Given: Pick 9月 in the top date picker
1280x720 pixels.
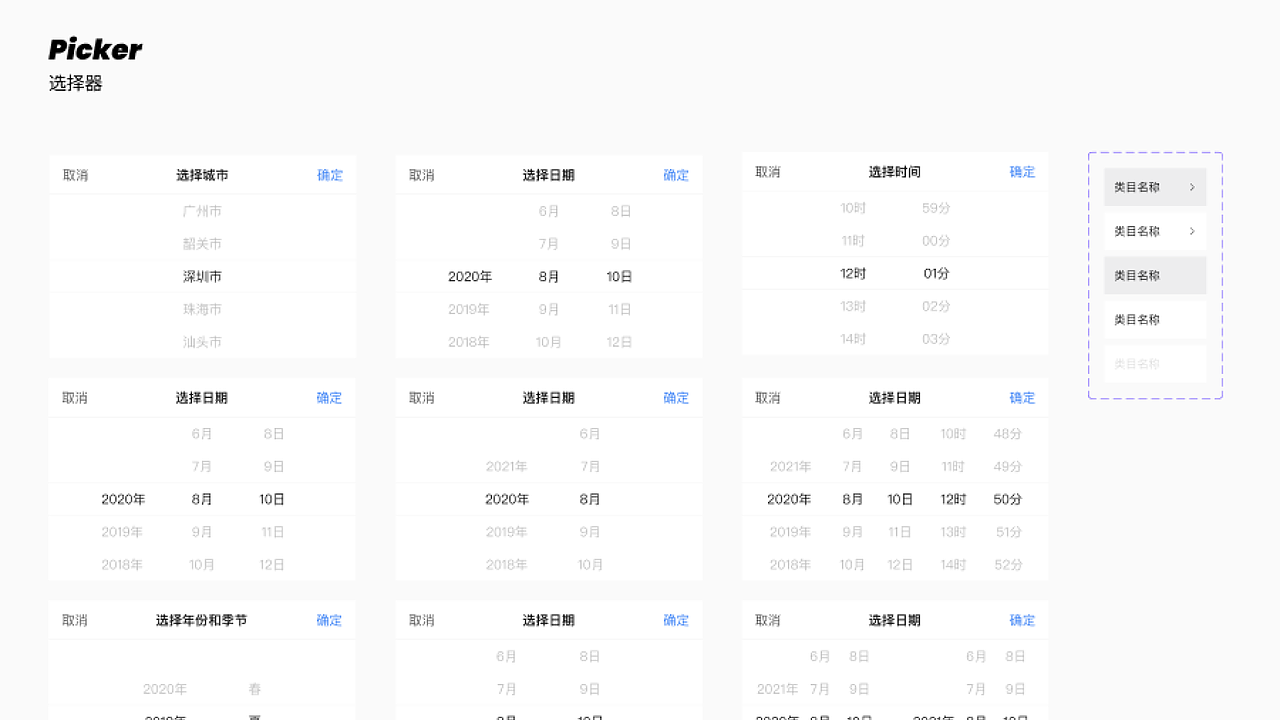Looking at the screenshot, I should click(x=549, y=309).
